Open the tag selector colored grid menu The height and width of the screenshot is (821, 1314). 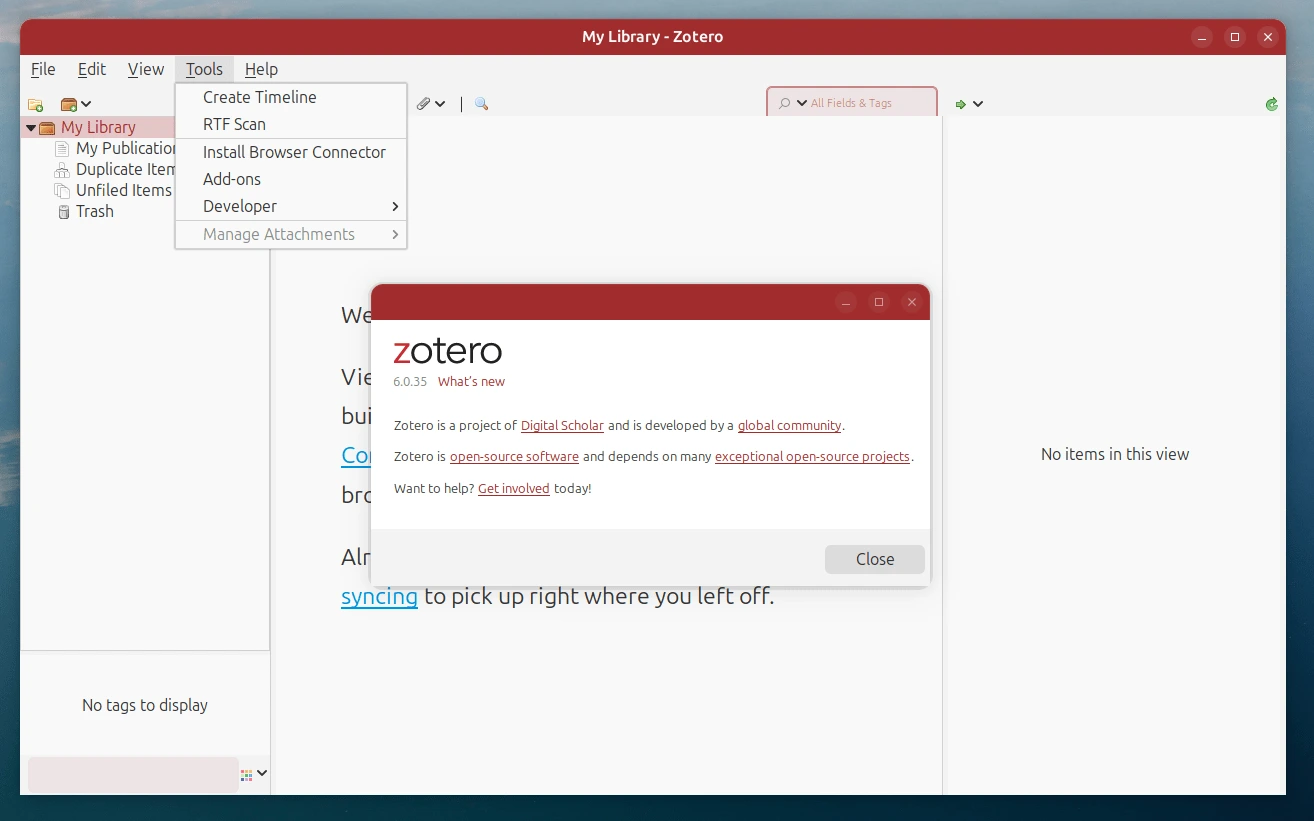(254, 773)
